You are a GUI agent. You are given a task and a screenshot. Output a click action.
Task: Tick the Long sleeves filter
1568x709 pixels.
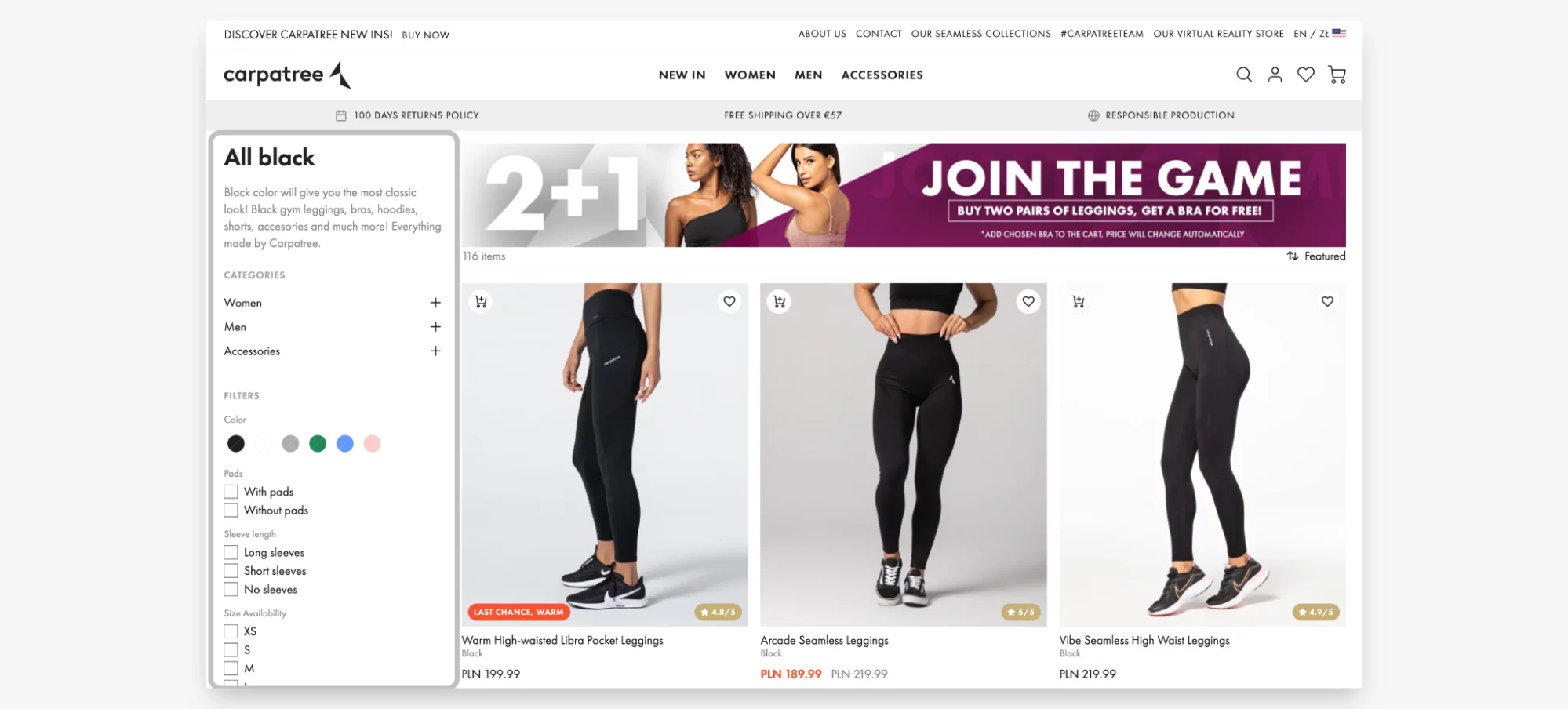click(x=231, y=552)
